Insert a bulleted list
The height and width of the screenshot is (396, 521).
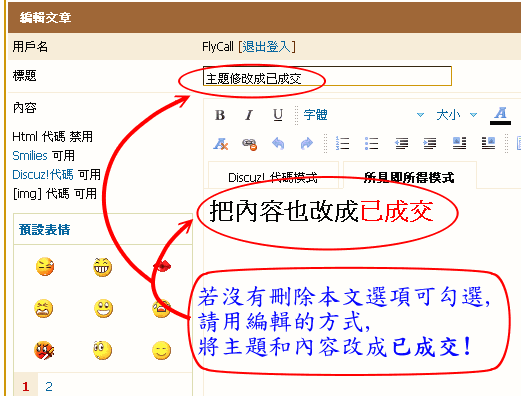pyautogui.click(x=371, y=143)
